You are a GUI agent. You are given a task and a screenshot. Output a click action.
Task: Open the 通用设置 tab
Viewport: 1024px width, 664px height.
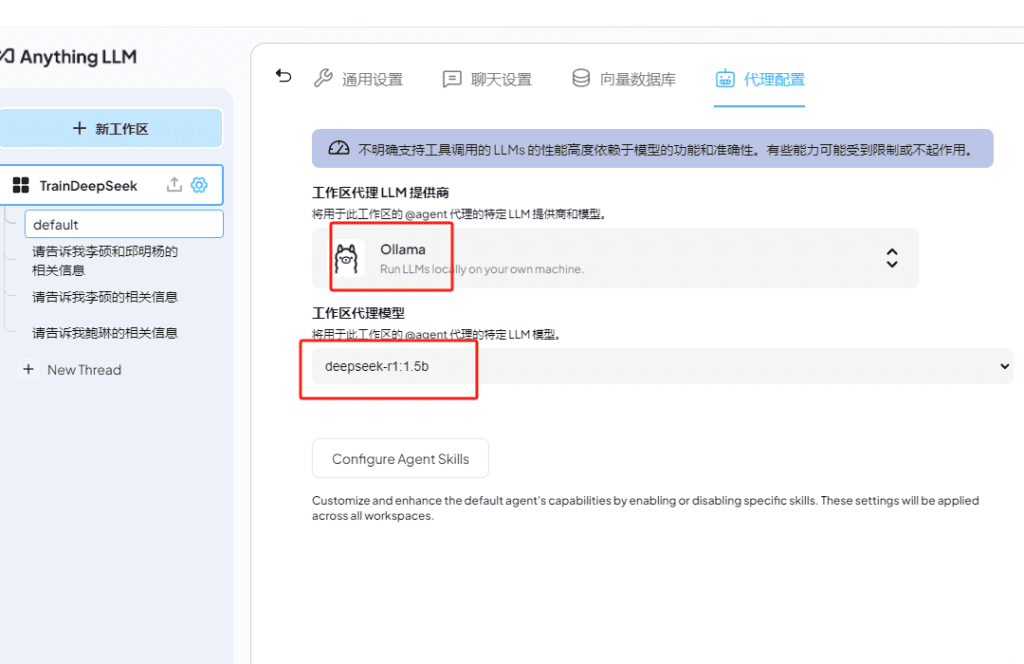click(x=359, y=79)
